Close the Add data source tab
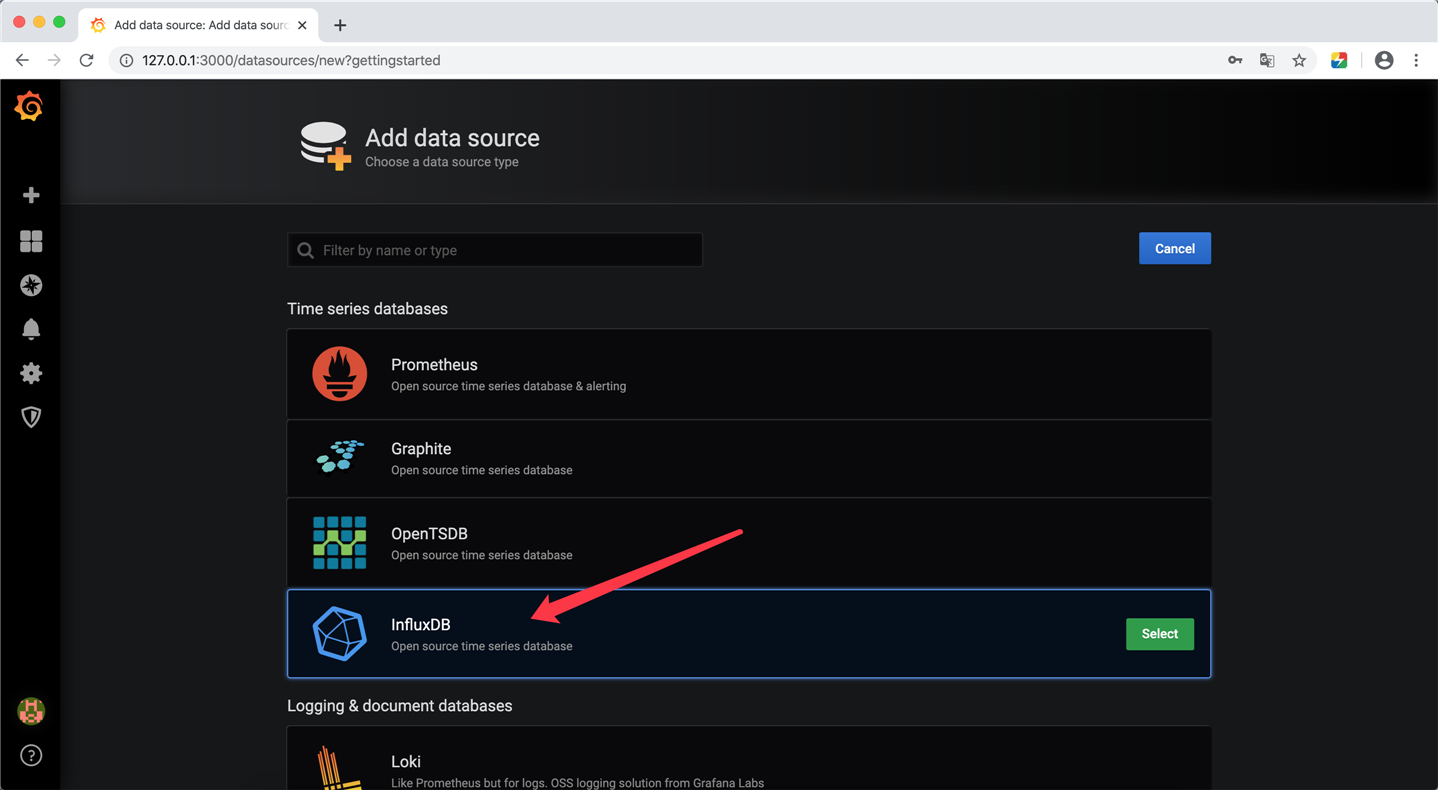Viewport: 1438px width, 790px height. click(x=302, y=25)
